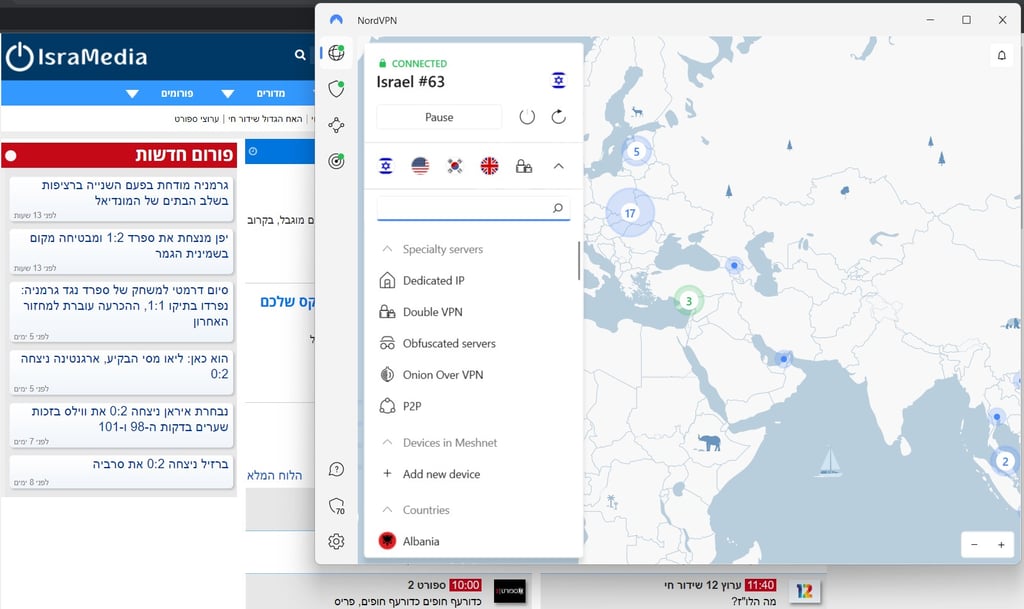Click the IsraMedia logo
Image resolution: width=1024 pixels, height=609 pixels.
coord(76,57)
